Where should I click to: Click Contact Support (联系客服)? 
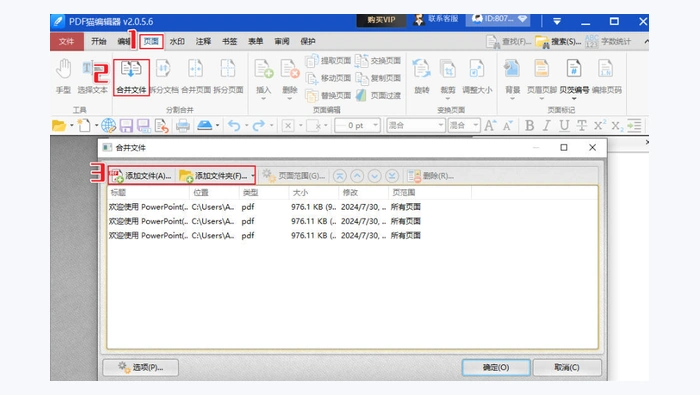coord(437,20)
